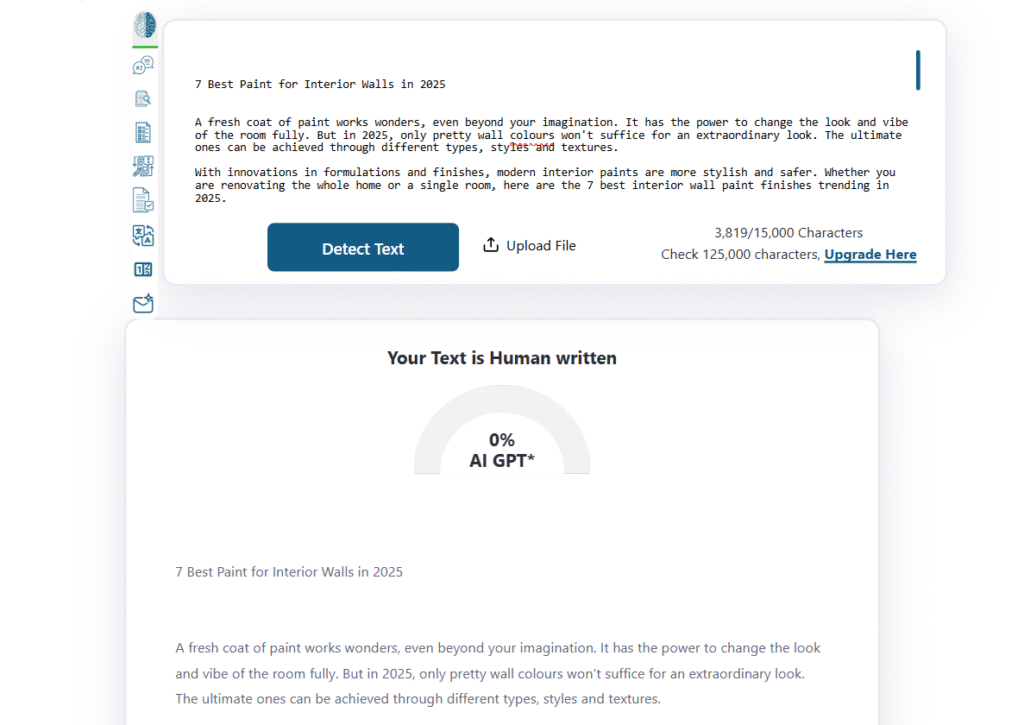This screenshot has height=725, width=1024.
Task: Open the AI email writer envelope icon
Action: 143,304
